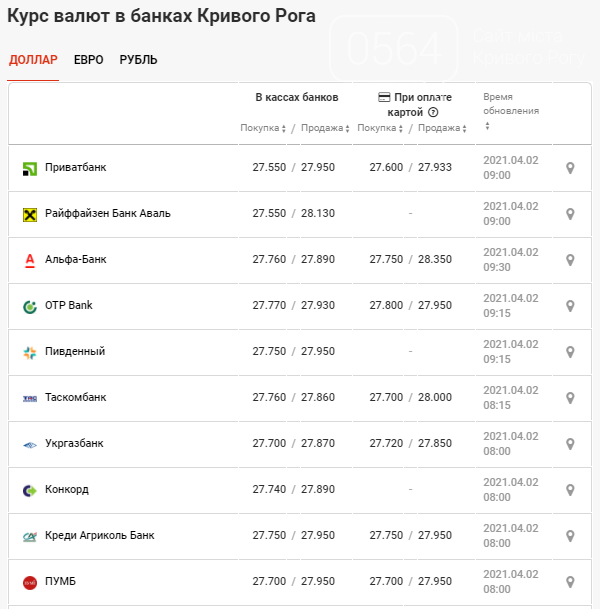Click the Таскомбанк logo icon
The width and height of the screenshot is (600, 609).
click(29, 398)
